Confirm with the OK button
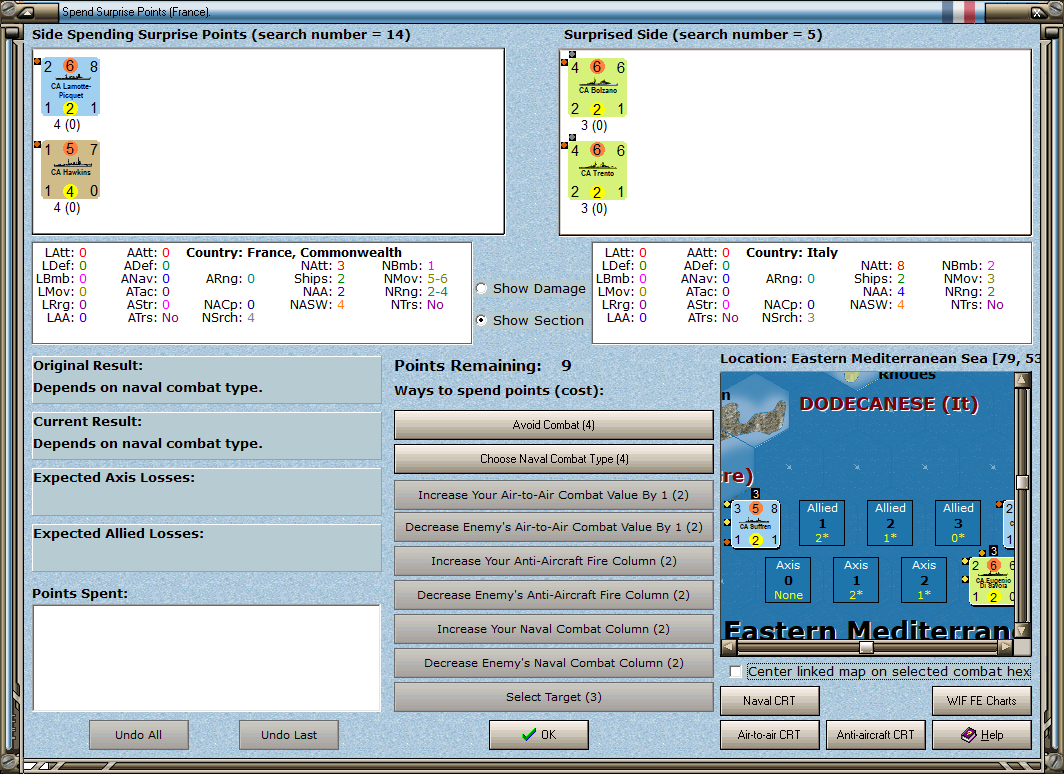 [x=539, y=735]
